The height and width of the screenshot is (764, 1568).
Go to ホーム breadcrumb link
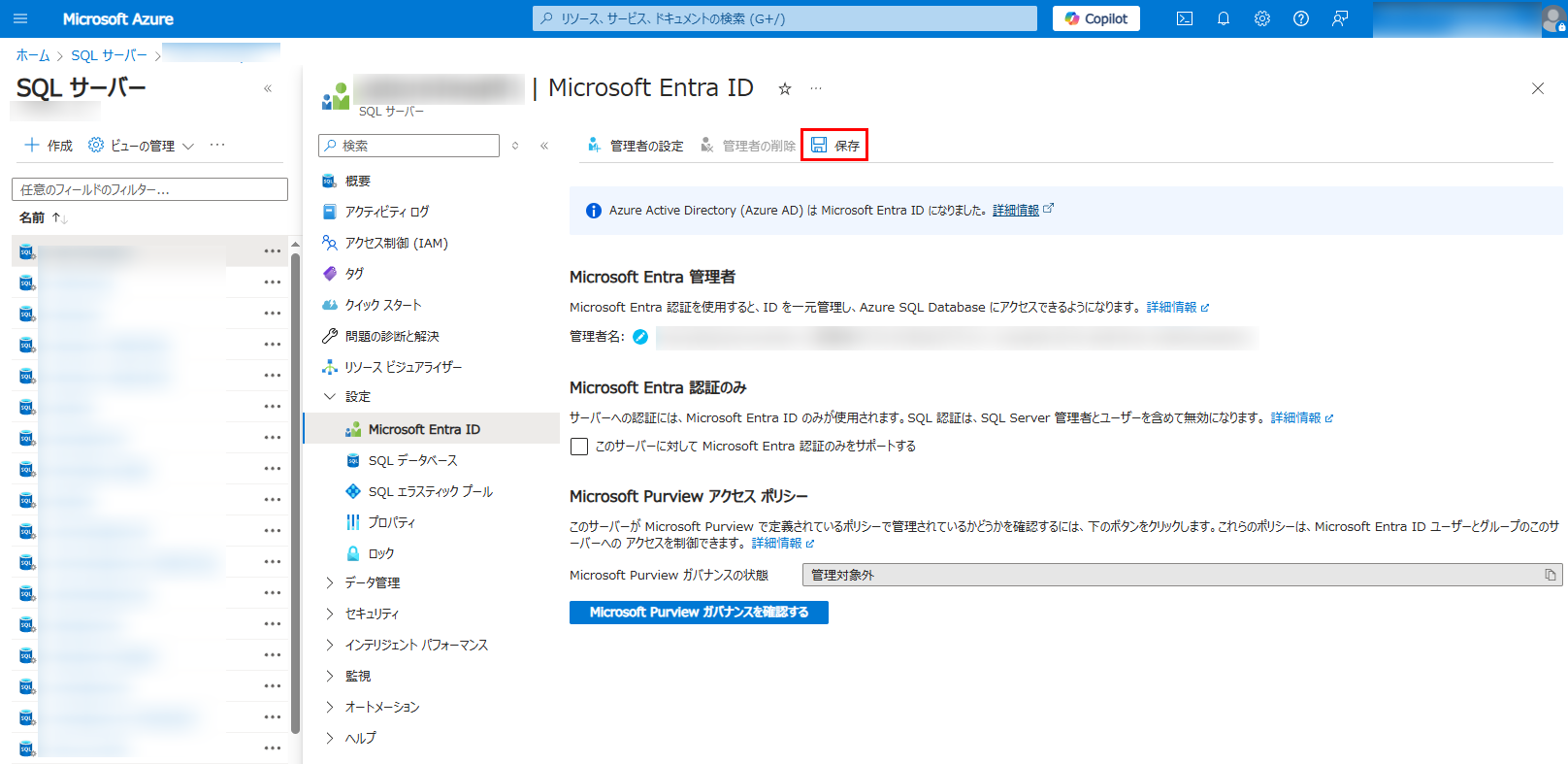32,55
